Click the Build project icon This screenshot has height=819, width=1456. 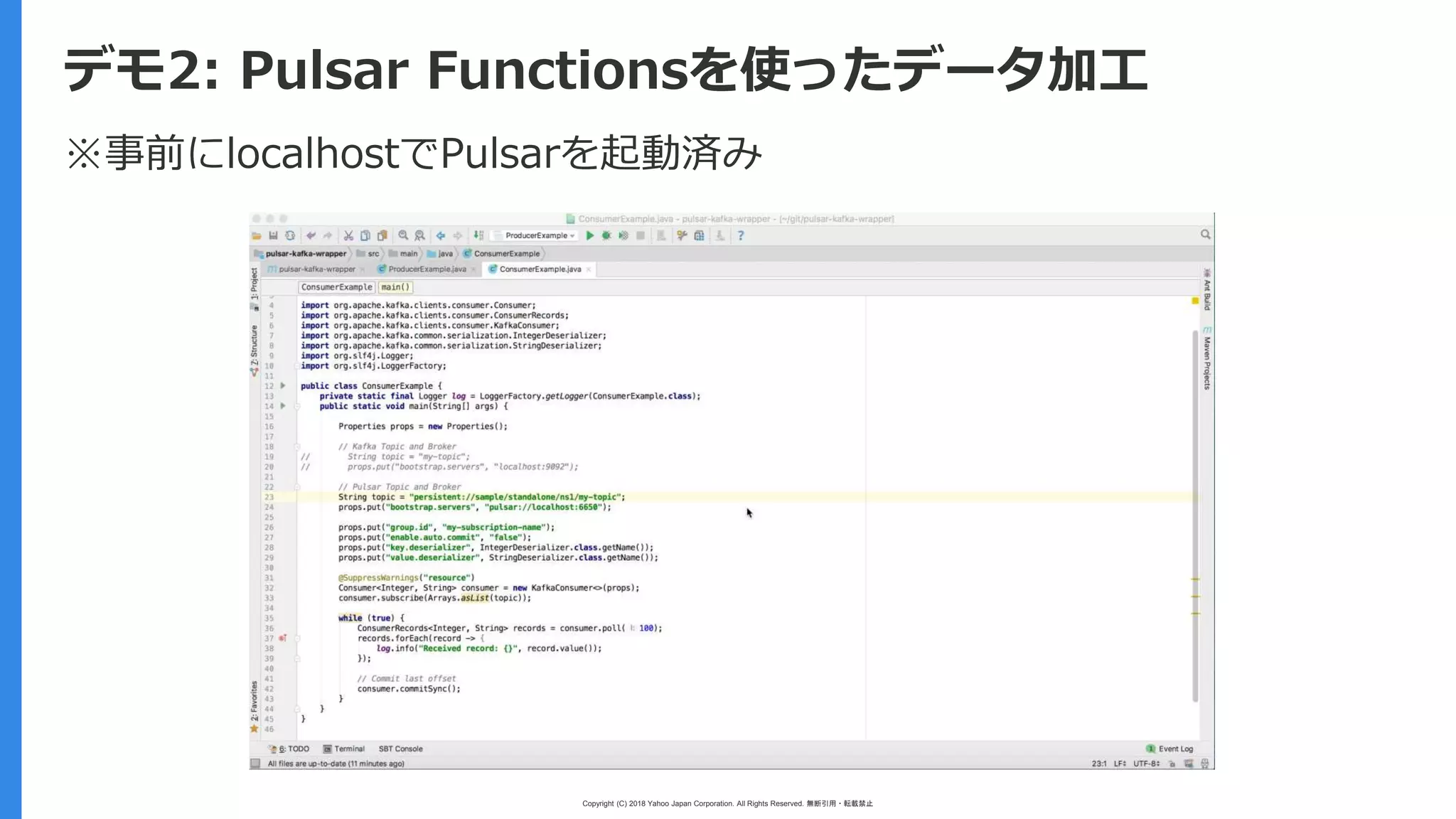tap(479, 235)
